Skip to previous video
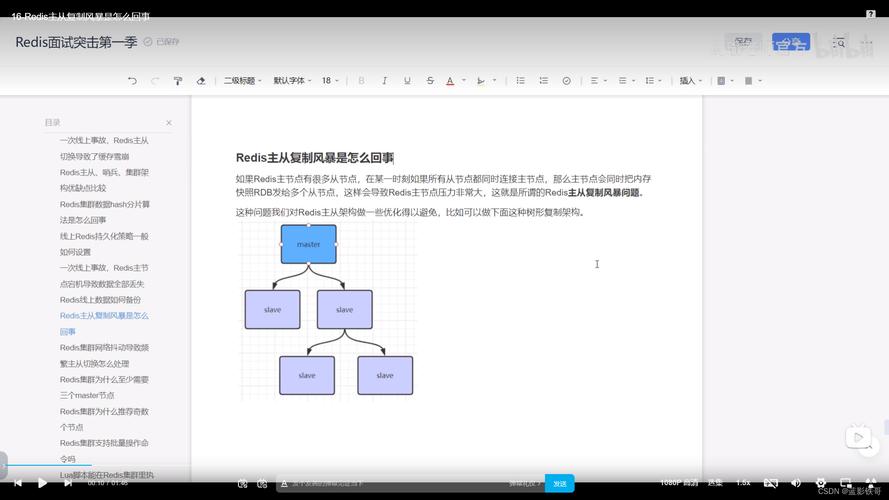The height and width of the screenshot is (500, 889). (x=18, y=483)
